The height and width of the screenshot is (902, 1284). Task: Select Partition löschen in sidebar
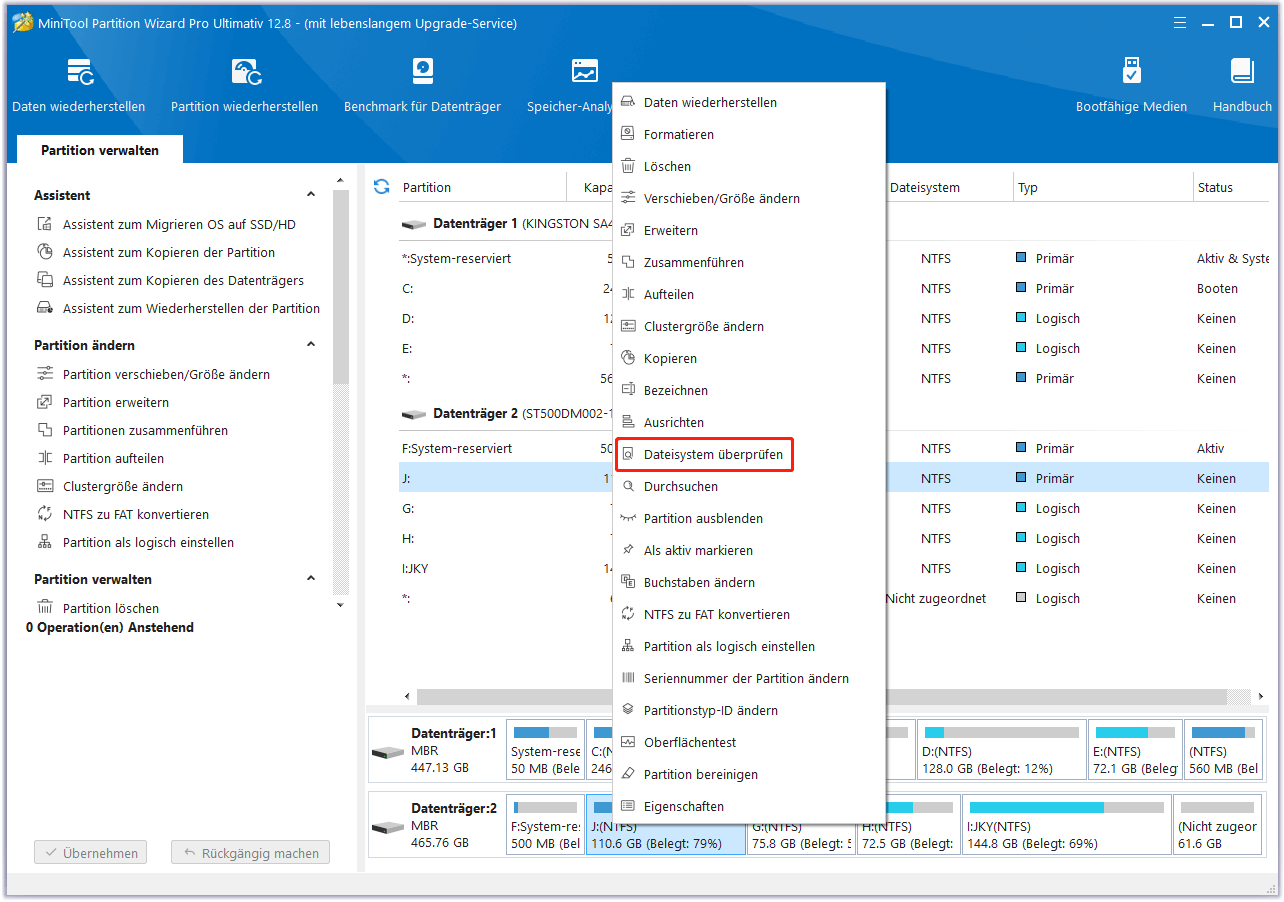pos(110,608)
